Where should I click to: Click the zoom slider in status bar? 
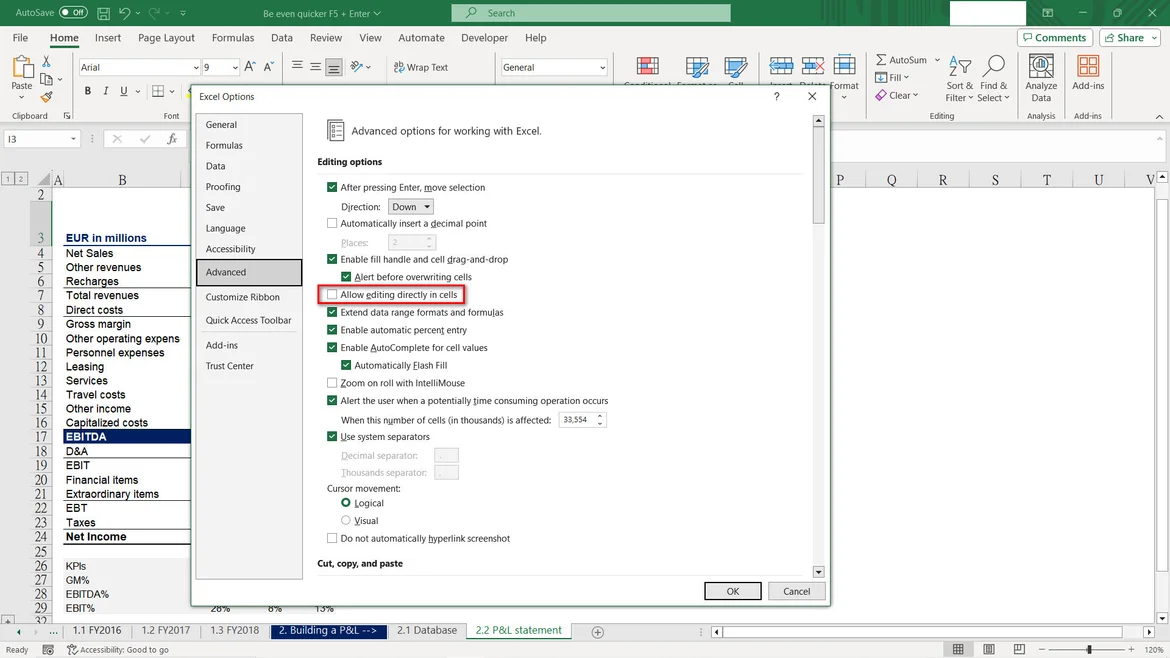[1089, 650]
